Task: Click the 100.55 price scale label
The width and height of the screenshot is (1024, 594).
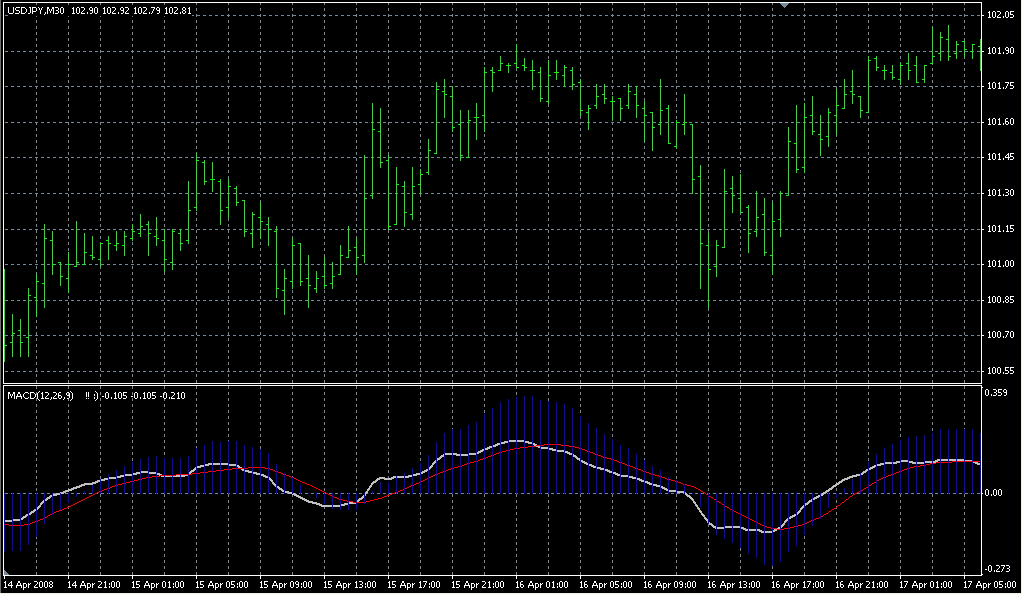Action: 1000,370
